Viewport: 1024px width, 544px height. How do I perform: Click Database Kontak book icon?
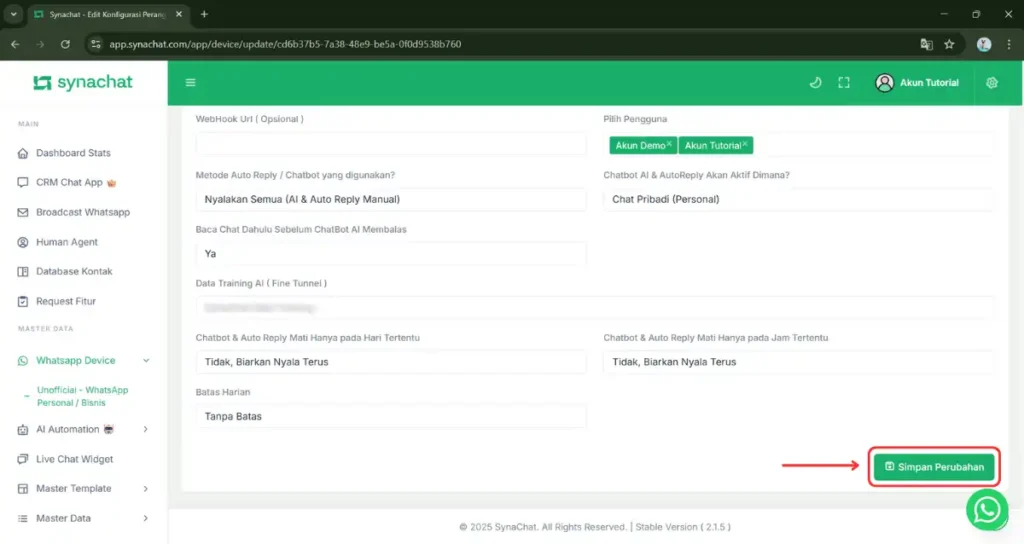point(23,271)
